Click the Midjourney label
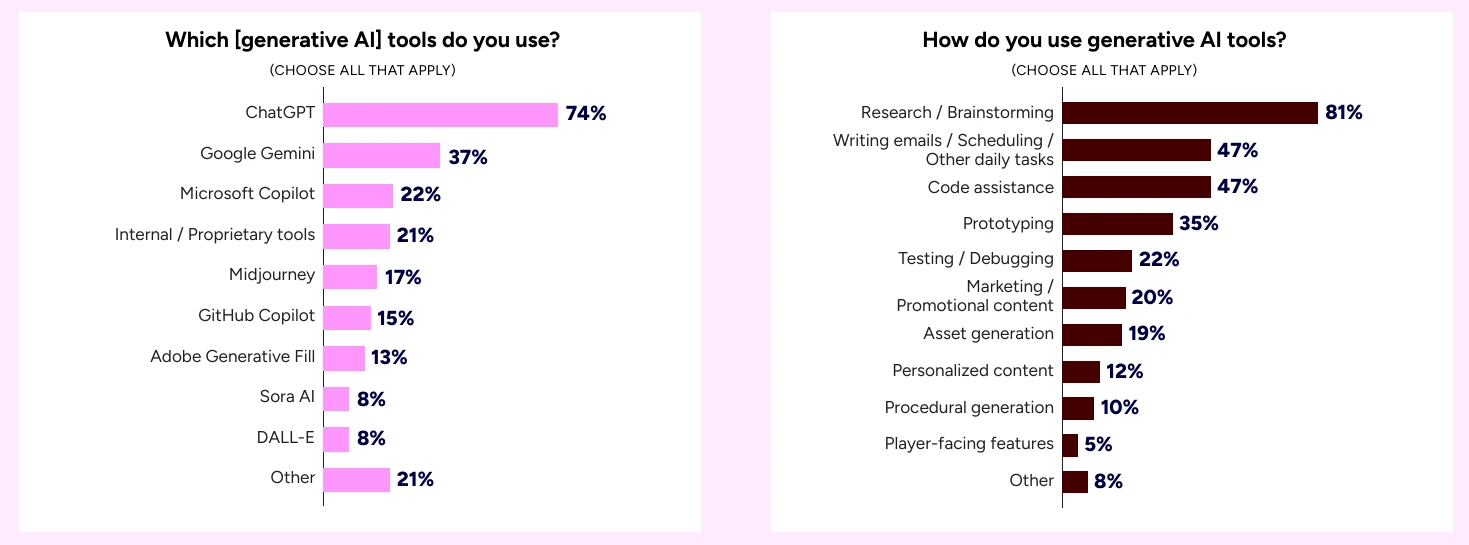 click(x=271, y=274)
